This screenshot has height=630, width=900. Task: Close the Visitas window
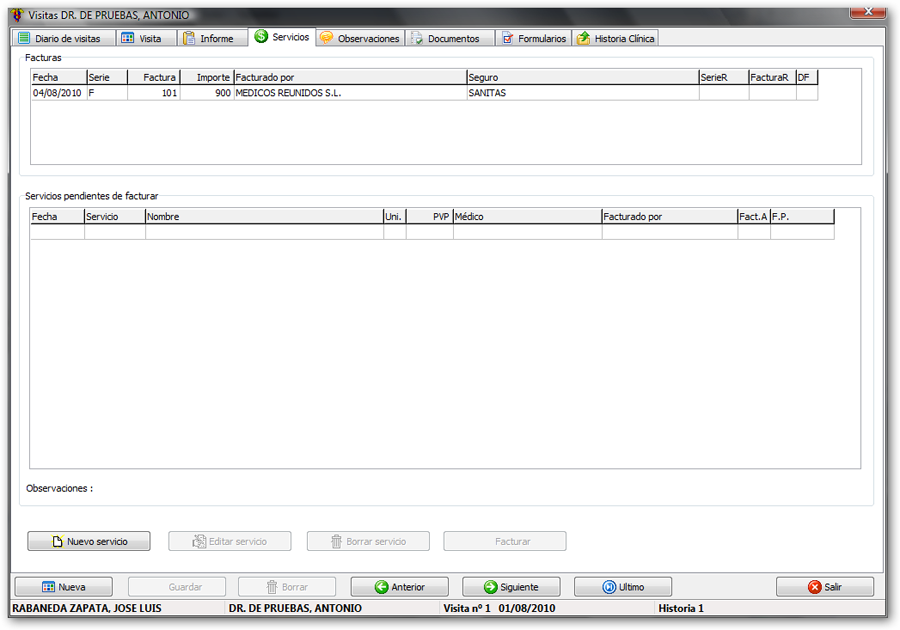866,12
